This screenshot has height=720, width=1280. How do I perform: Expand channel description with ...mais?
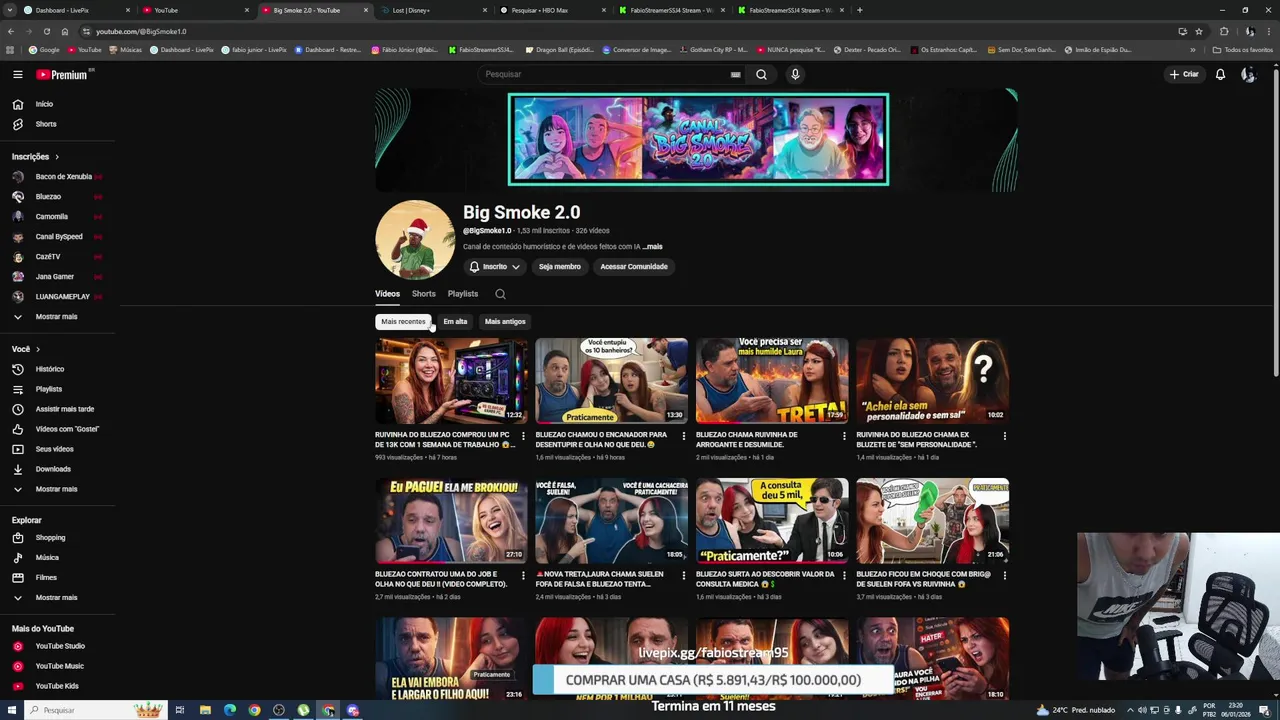pos(652,247)
